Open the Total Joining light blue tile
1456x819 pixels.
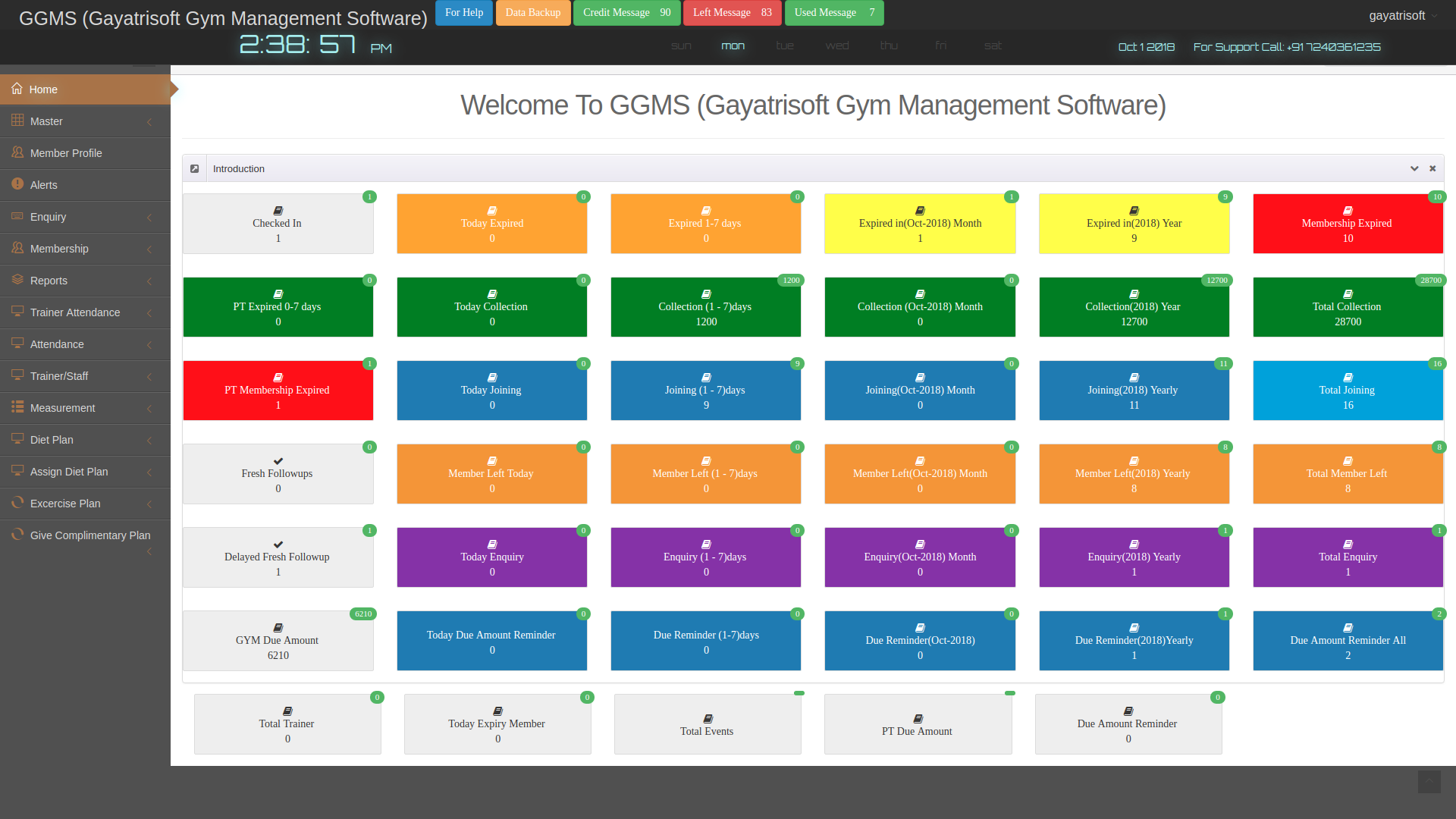1348,391
